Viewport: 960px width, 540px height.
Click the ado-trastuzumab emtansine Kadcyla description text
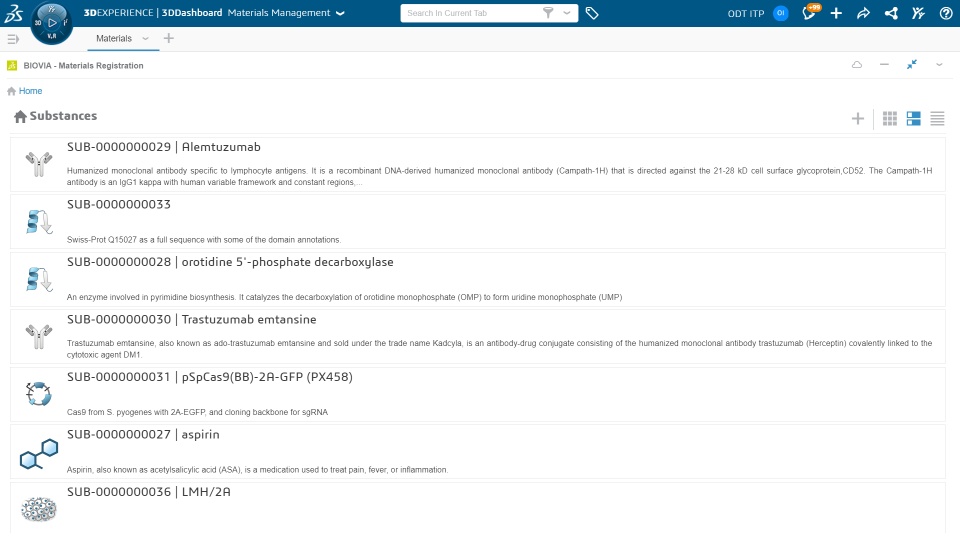click(500, 349)
